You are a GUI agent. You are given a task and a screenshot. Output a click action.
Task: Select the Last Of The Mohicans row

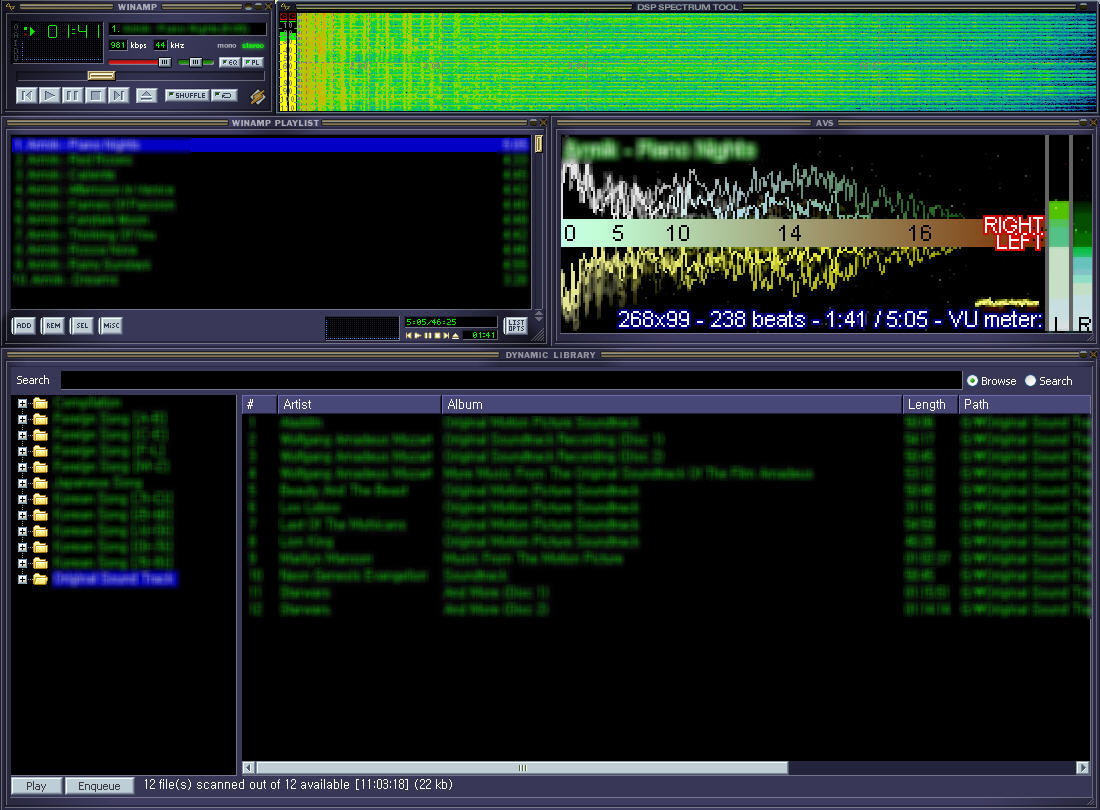(x=665, y=525)
